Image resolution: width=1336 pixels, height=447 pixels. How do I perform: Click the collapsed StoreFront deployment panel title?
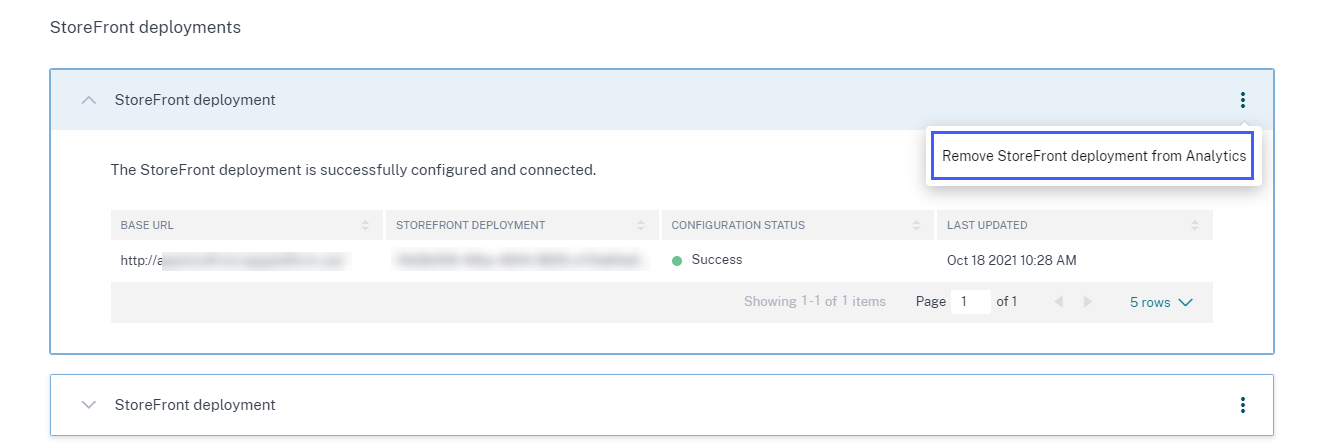[195, 405]
